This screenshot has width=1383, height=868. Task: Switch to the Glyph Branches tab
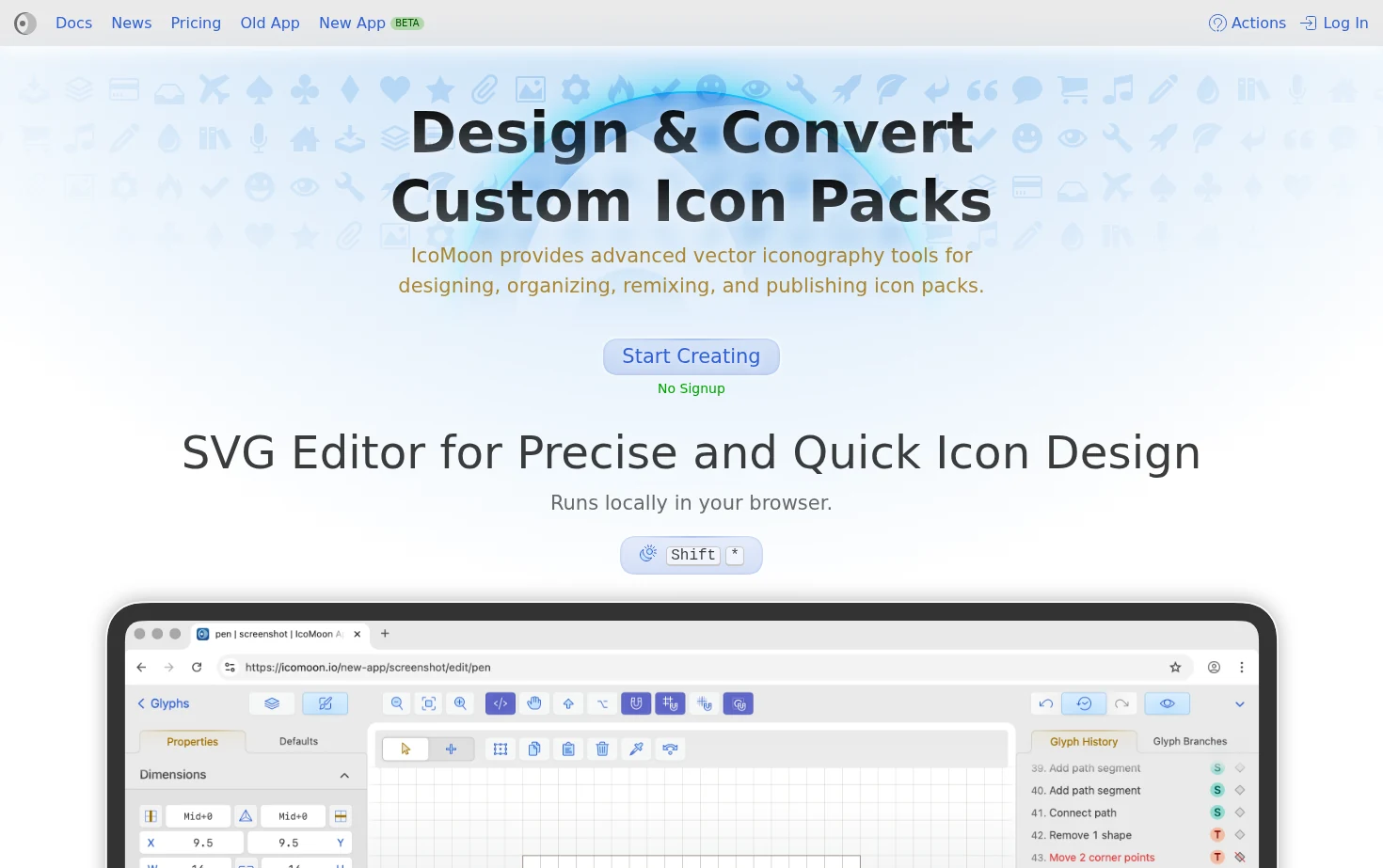(x=1190, y=741)
